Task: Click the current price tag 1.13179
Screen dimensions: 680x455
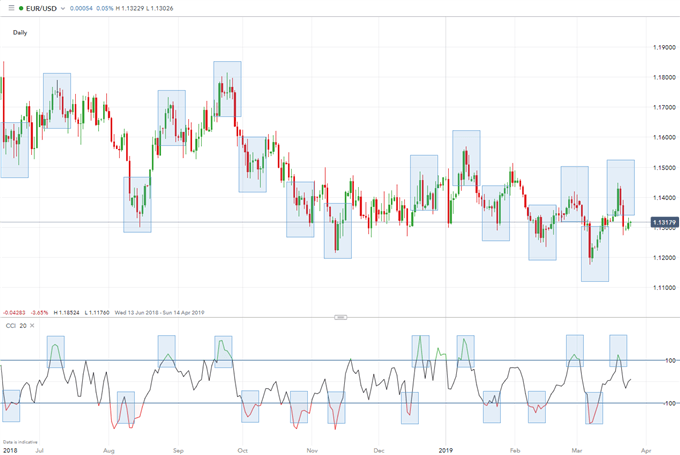Action: (x=664, y=223)
